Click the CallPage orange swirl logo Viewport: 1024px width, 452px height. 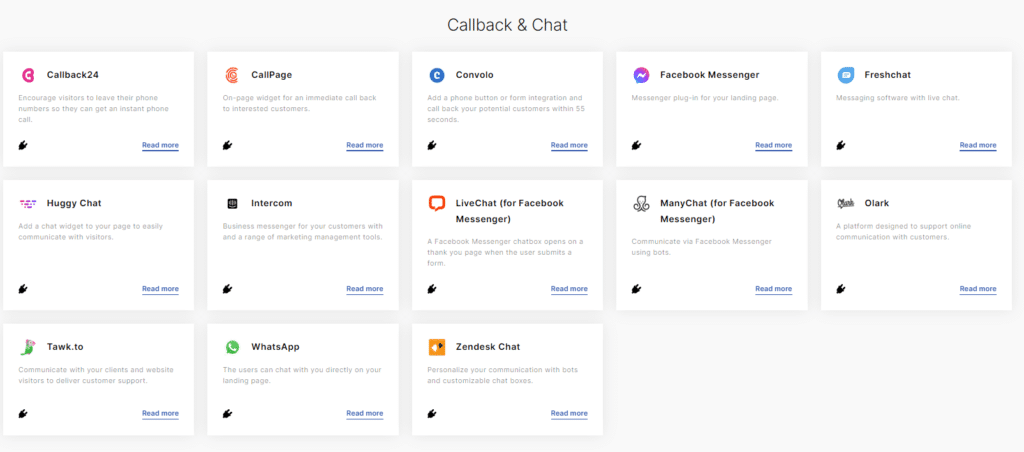[232, 75]
